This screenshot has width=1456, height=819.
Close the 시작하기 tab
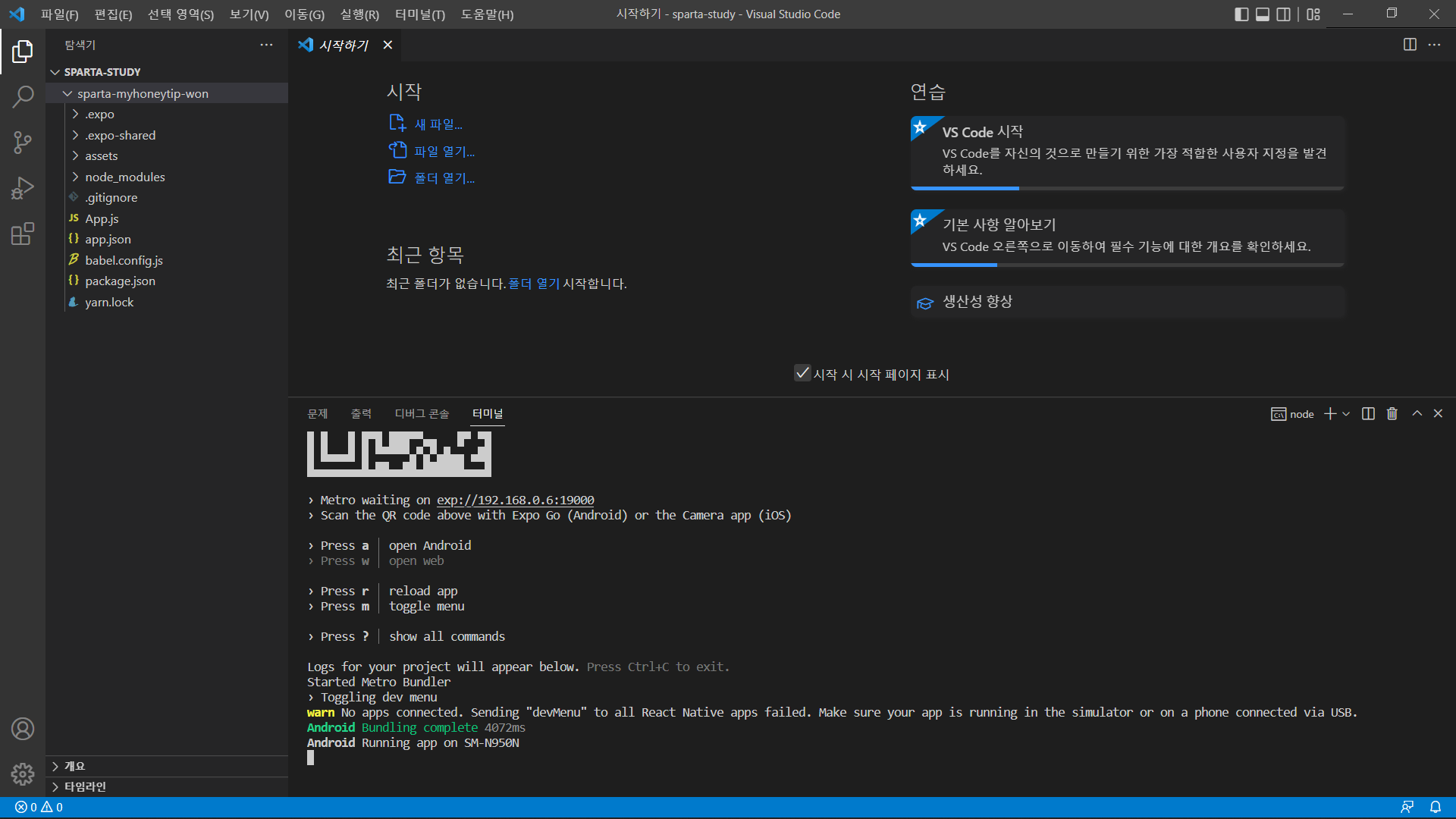click(x=388, y=45)
